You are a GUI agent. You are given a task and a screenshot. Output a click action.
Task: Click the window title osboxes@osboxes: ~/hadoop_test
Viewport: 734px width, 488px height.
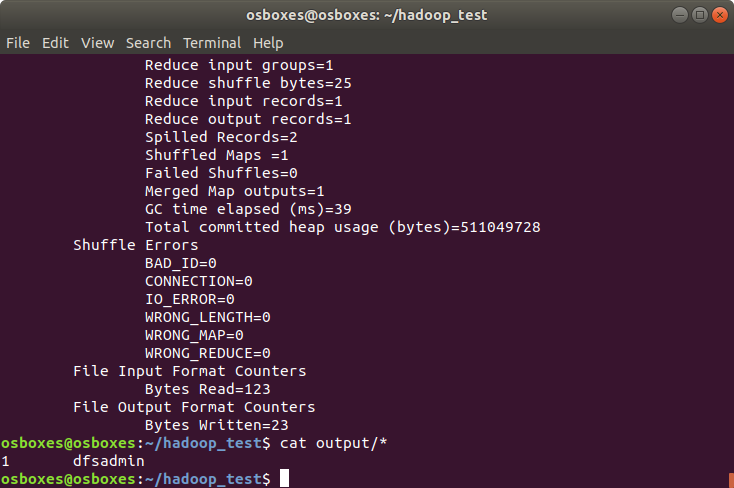[367, 15]
